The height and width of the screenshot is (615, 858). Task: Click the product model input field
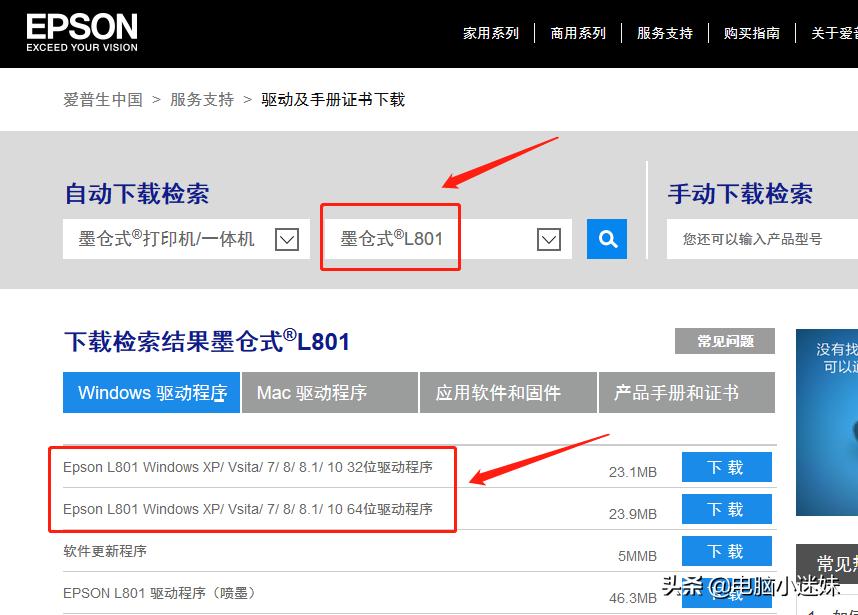pyautogui.click(x=762, y=239)
